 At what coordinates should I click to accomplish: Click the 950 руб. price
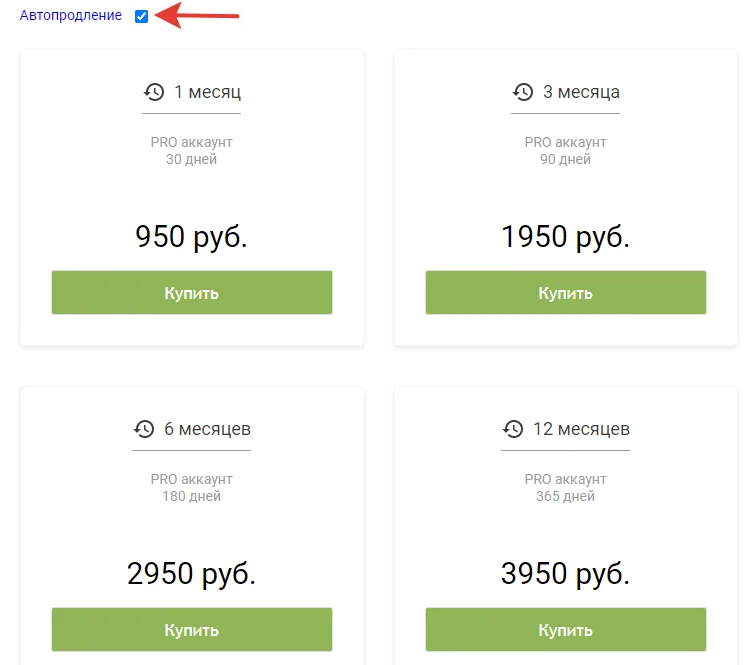[192, 237]
